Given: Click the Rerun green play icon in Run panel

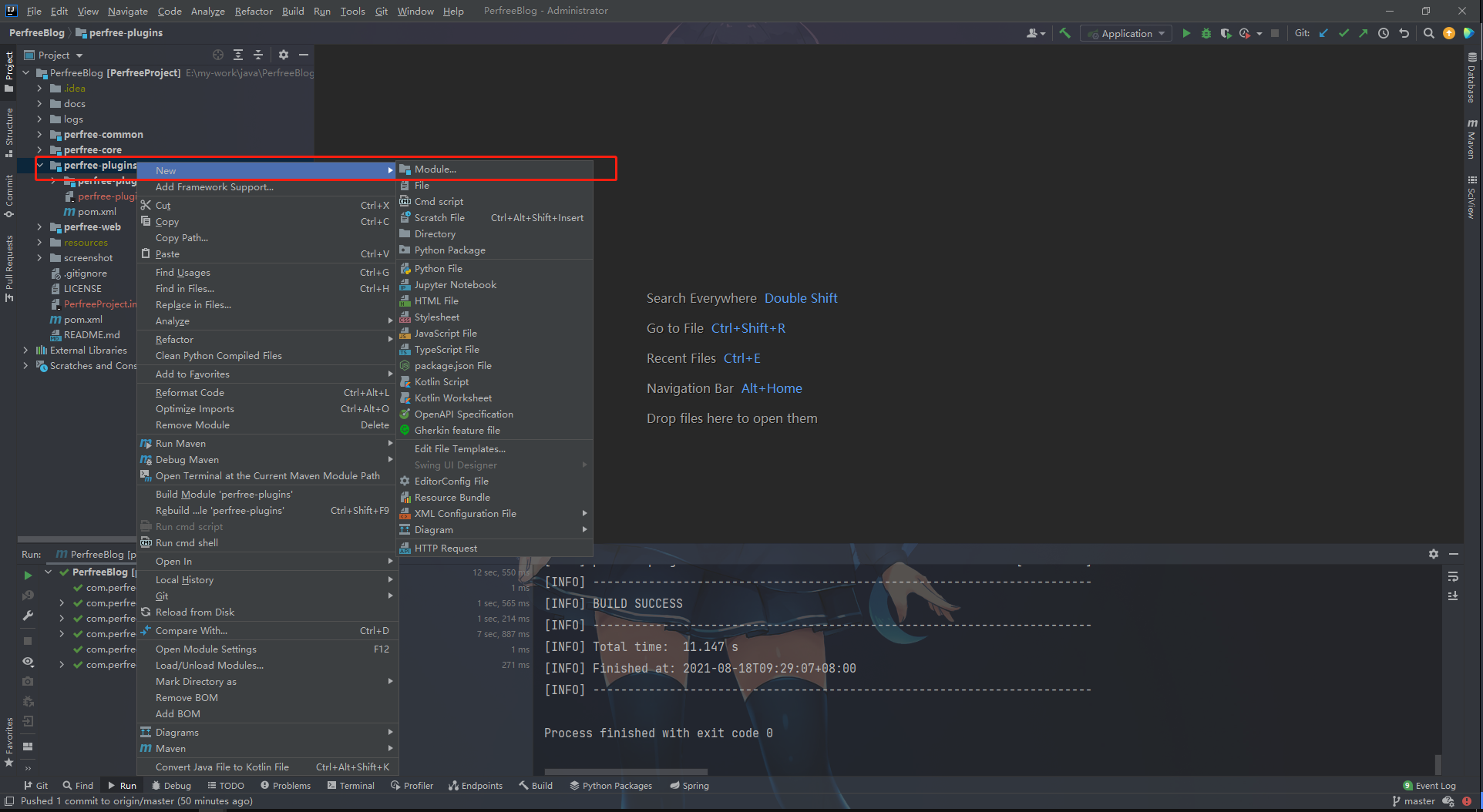Looking at the screenshot, I should tap(28, 575).
